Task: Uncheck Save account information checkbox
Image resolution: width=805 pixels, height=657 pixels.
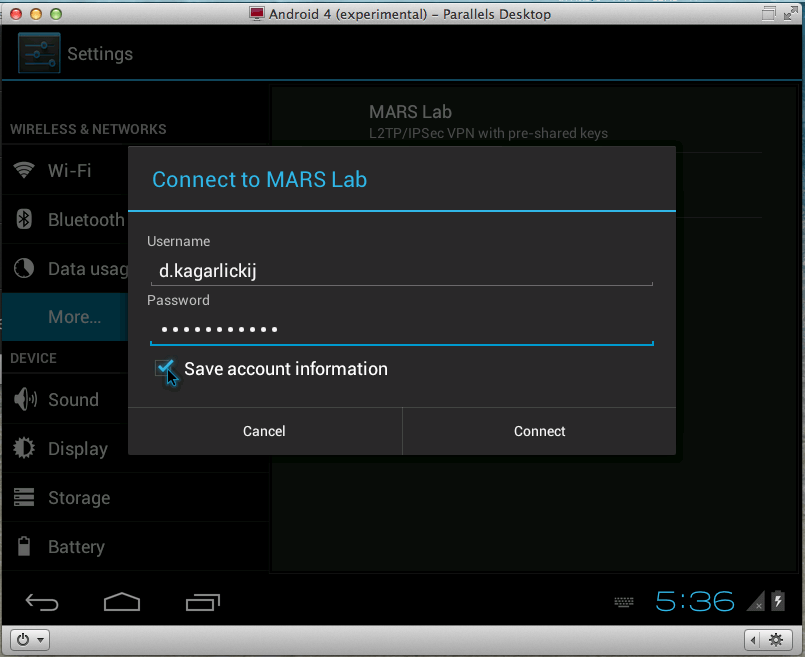Action: click(x=165, y=368)
